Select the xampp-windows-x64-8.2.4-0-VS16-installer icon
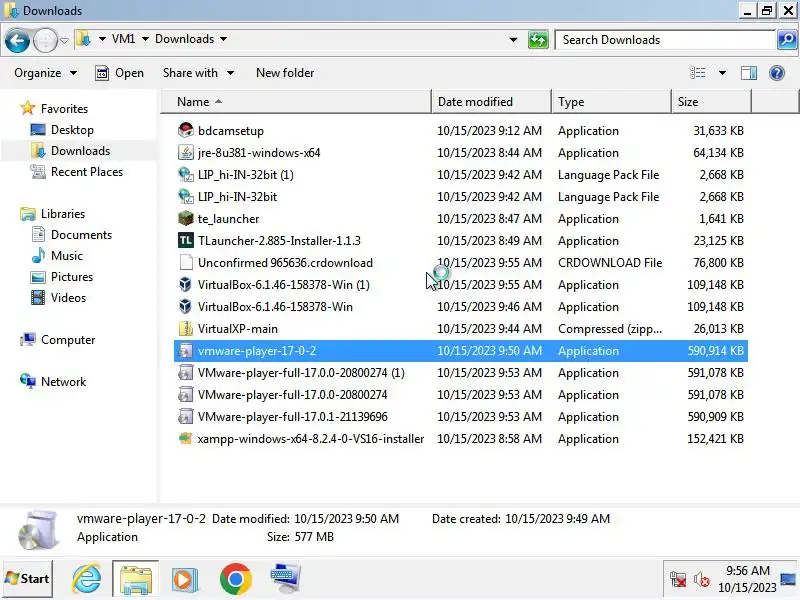 tap(186, 438)
